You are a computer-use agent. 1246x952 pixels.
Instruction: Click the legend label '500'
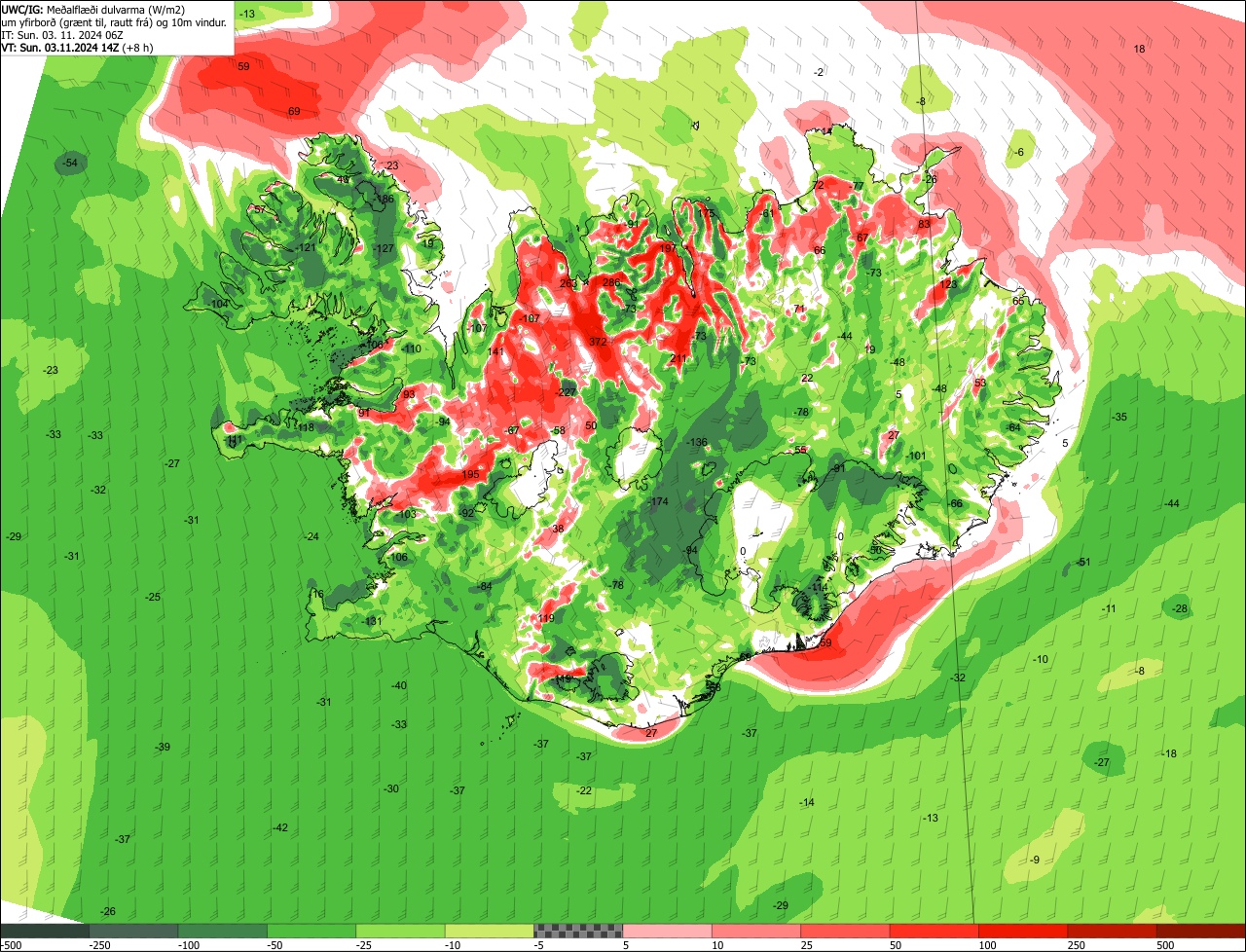pos(1165,945)
